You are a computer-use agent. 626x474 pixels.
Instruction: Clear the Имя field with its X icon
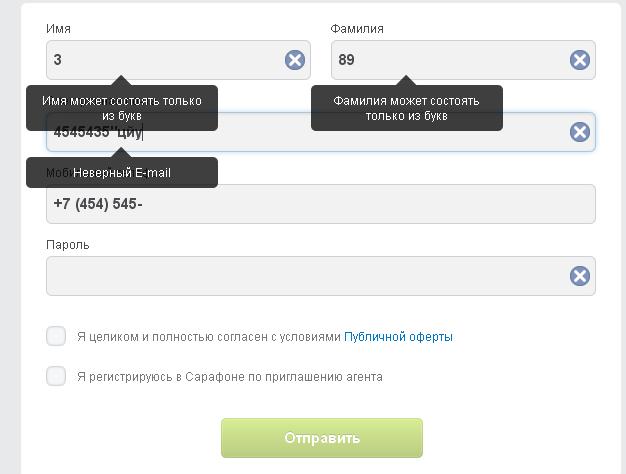[295, 60]
